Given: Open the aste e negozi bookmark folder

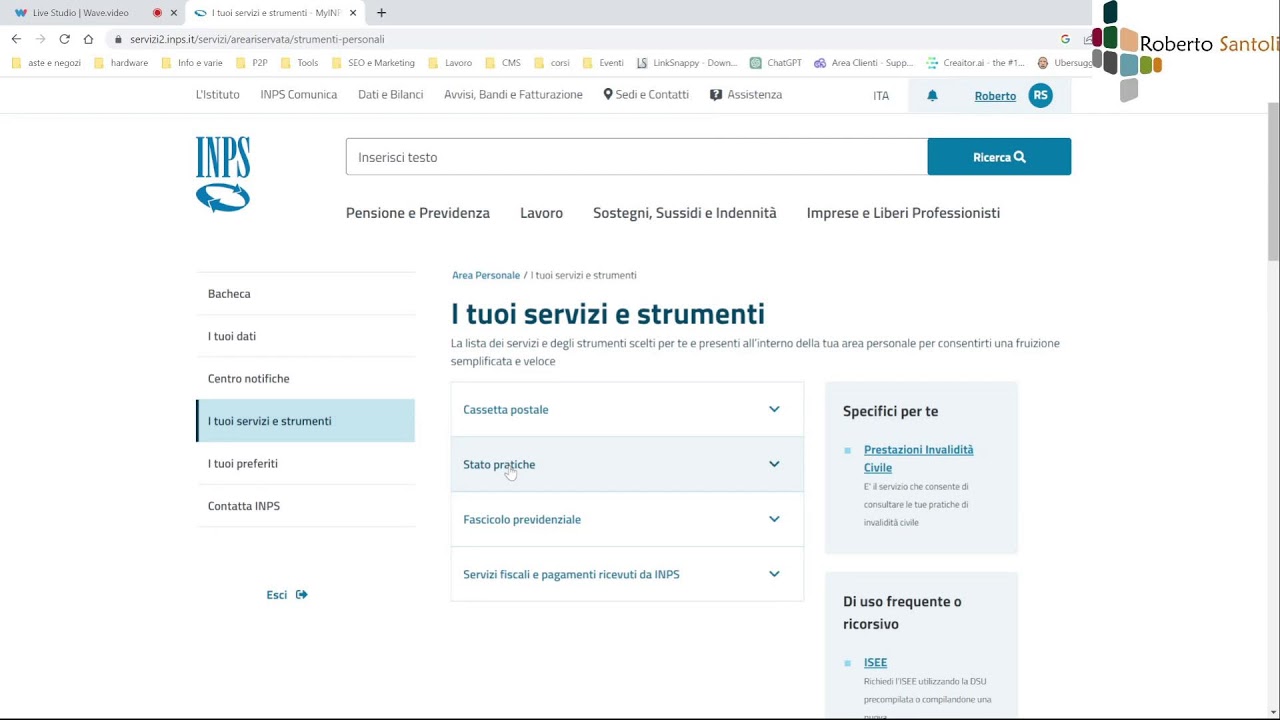Looking at the screenshot, I should point(46,62).
